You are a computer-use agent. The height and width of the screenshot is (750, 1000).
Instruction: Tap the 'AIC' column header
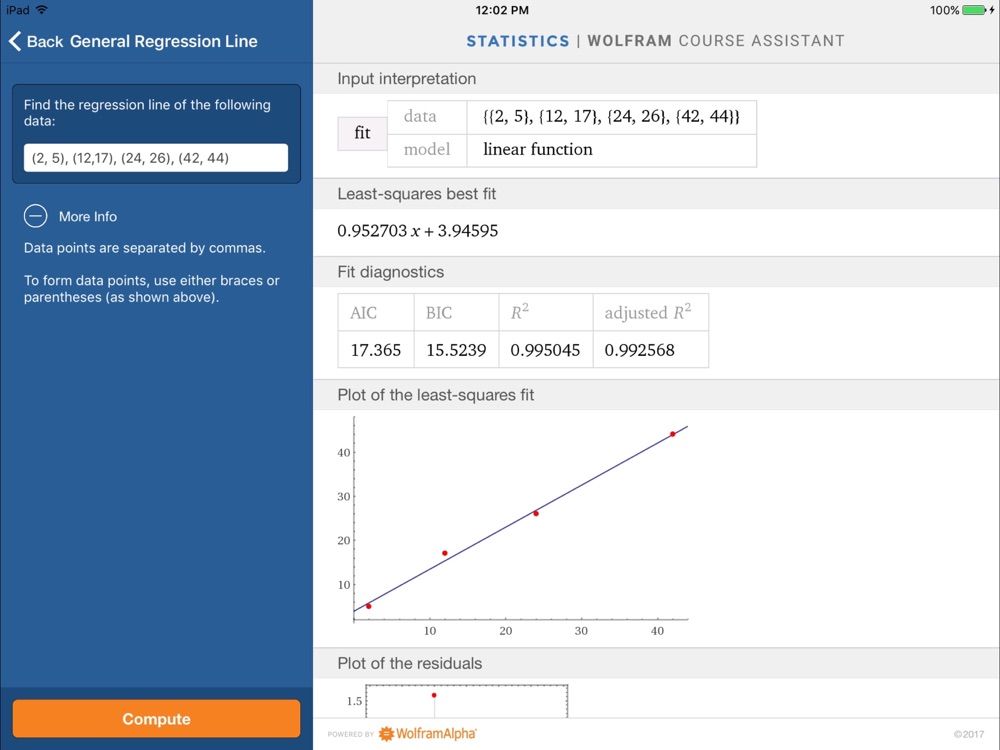pos(364,312)
